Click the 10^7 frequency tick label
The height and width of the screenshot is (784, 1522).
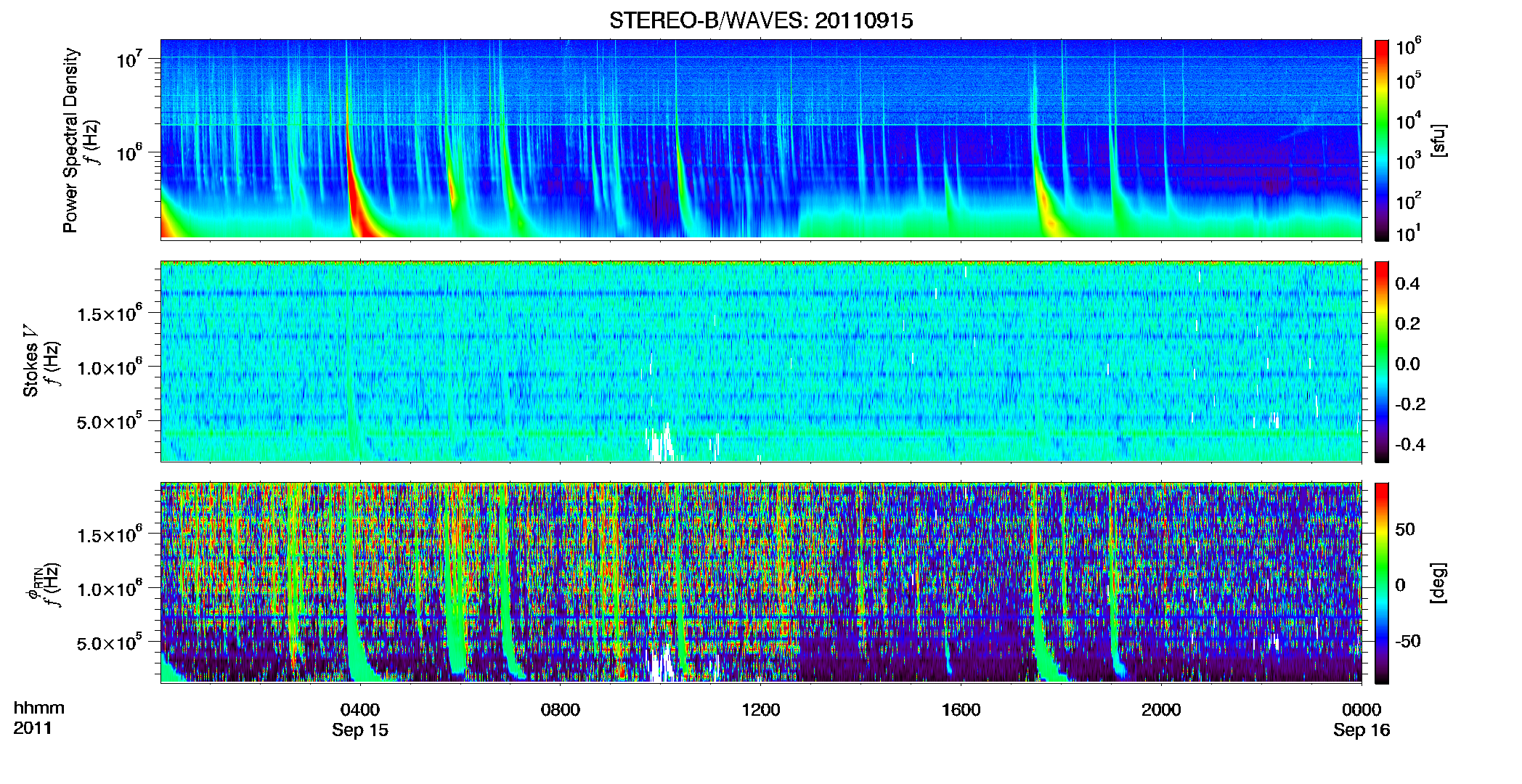(x=129, y=59)
